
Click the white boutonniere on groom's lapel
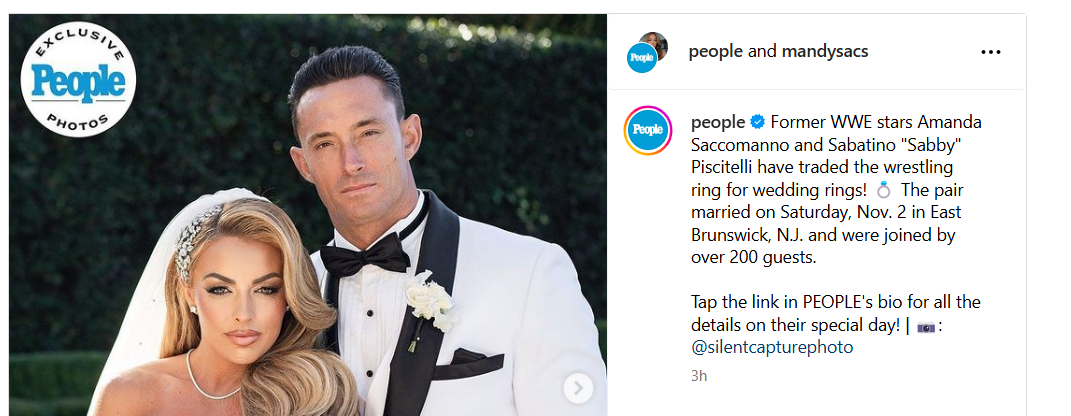pyautogui.click(x=429, y=305)
